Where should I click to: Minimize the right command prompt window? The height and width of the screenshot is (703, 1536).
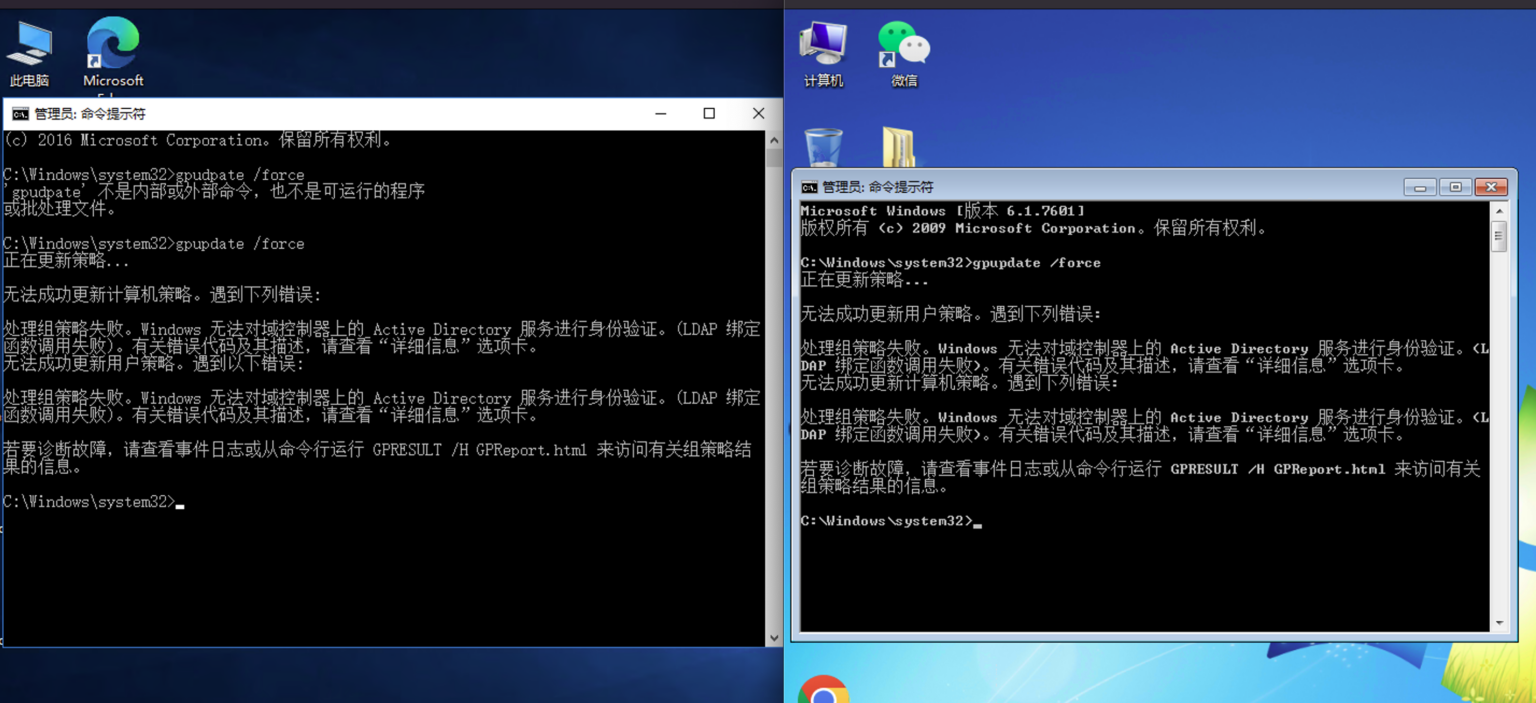click(x=1420, y=187)
